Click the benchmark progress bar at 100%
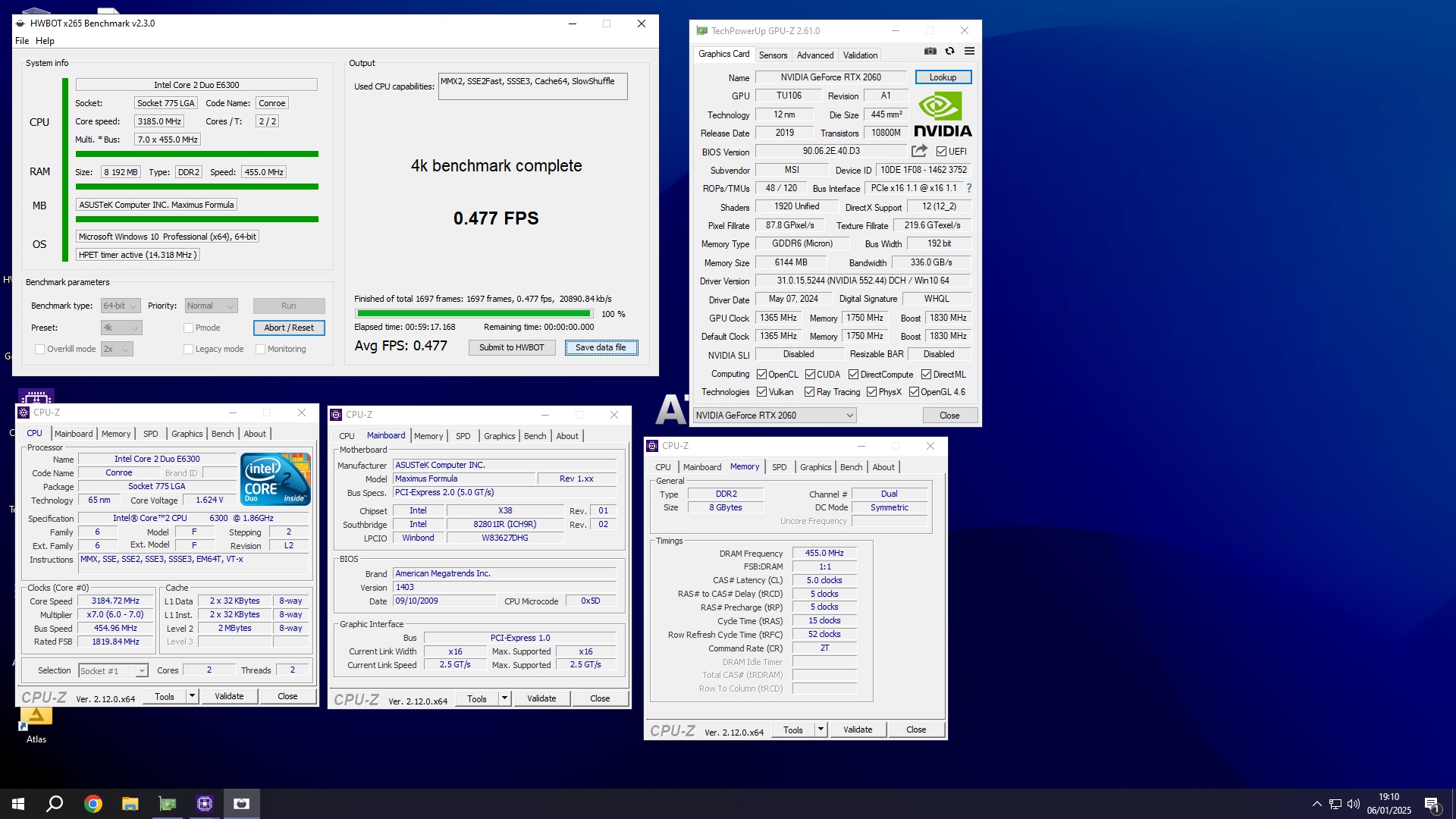Screen dimensions: 1456x819 474,313
